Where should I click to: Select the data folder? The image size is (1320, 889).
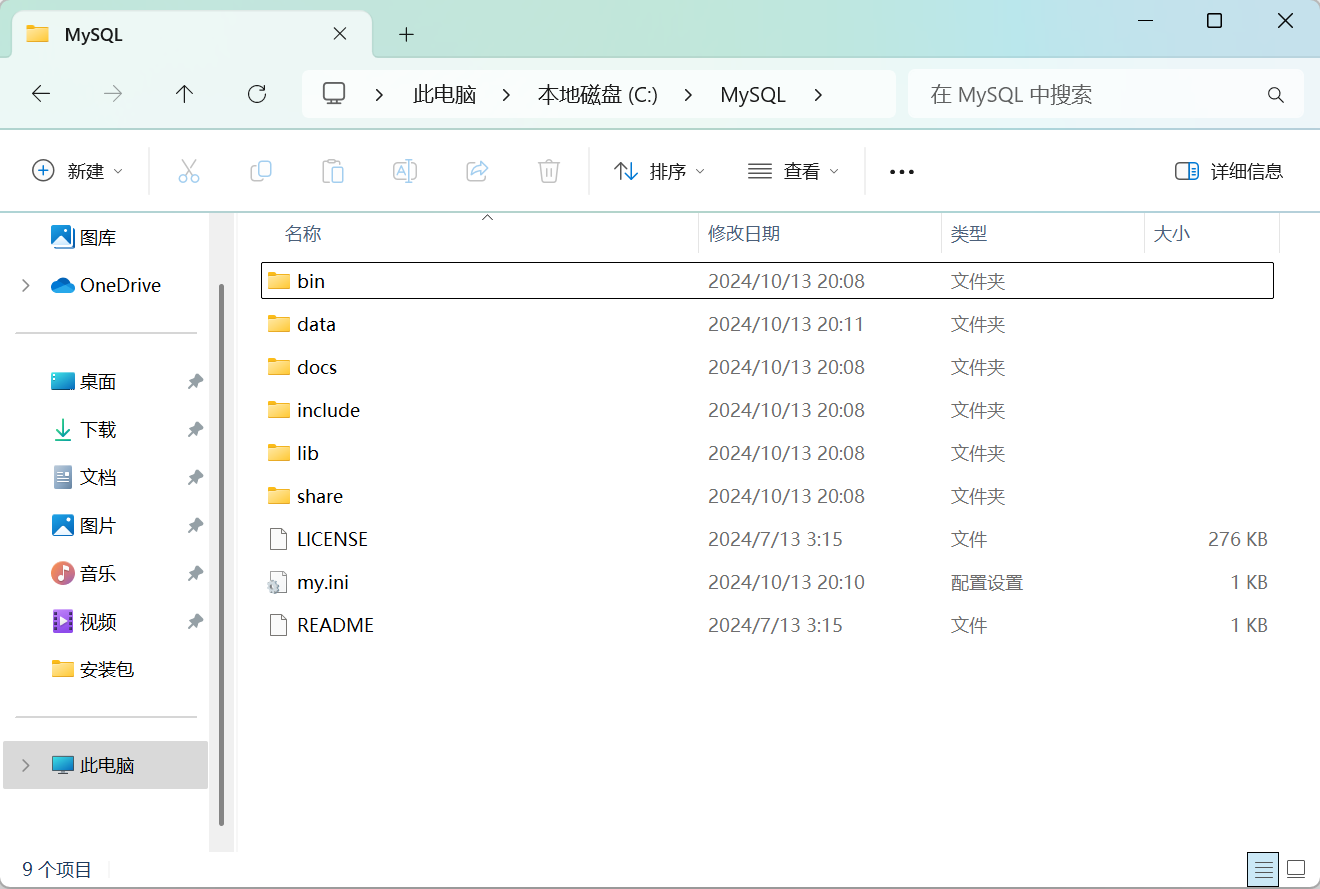767,324
